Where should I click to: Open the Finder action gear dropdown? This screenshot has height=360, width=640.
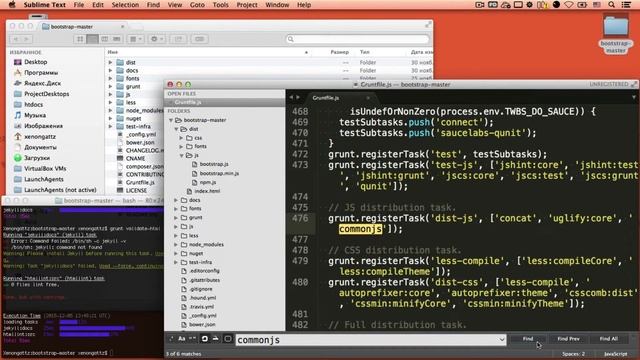157,39
